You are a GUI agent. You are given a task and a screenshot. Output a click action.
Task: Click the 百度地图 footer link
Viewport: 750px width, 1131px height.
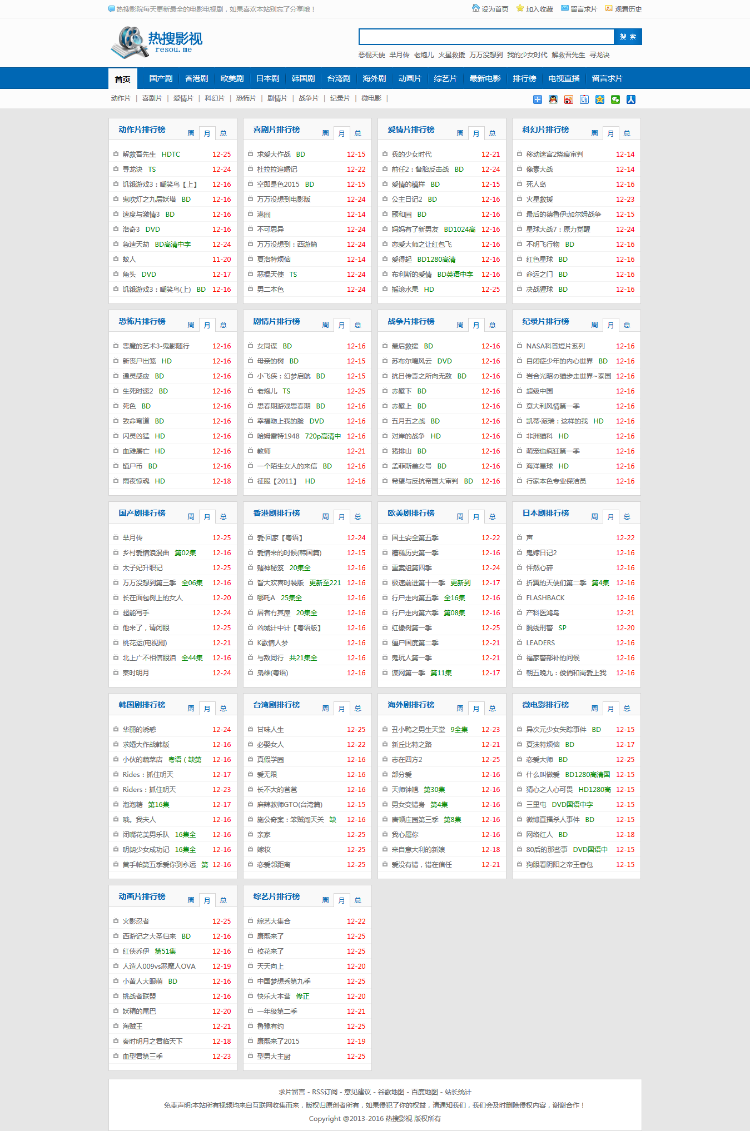click(424, 1092)
